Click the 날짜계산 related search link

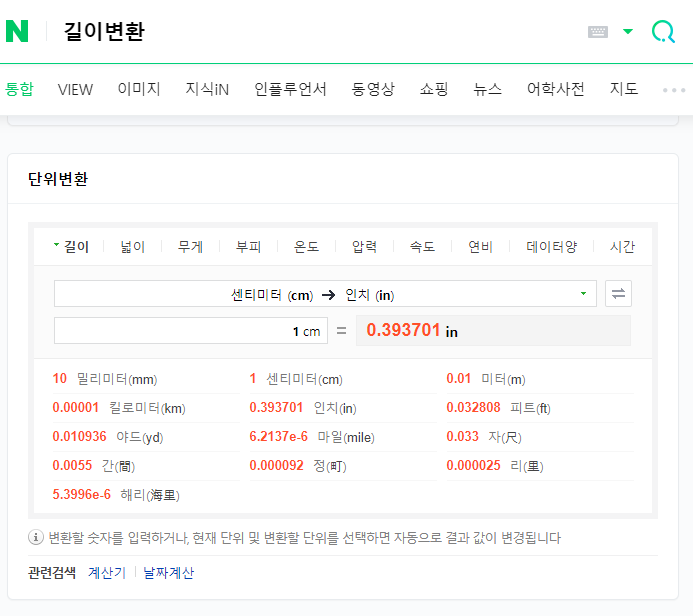[168, 573]
